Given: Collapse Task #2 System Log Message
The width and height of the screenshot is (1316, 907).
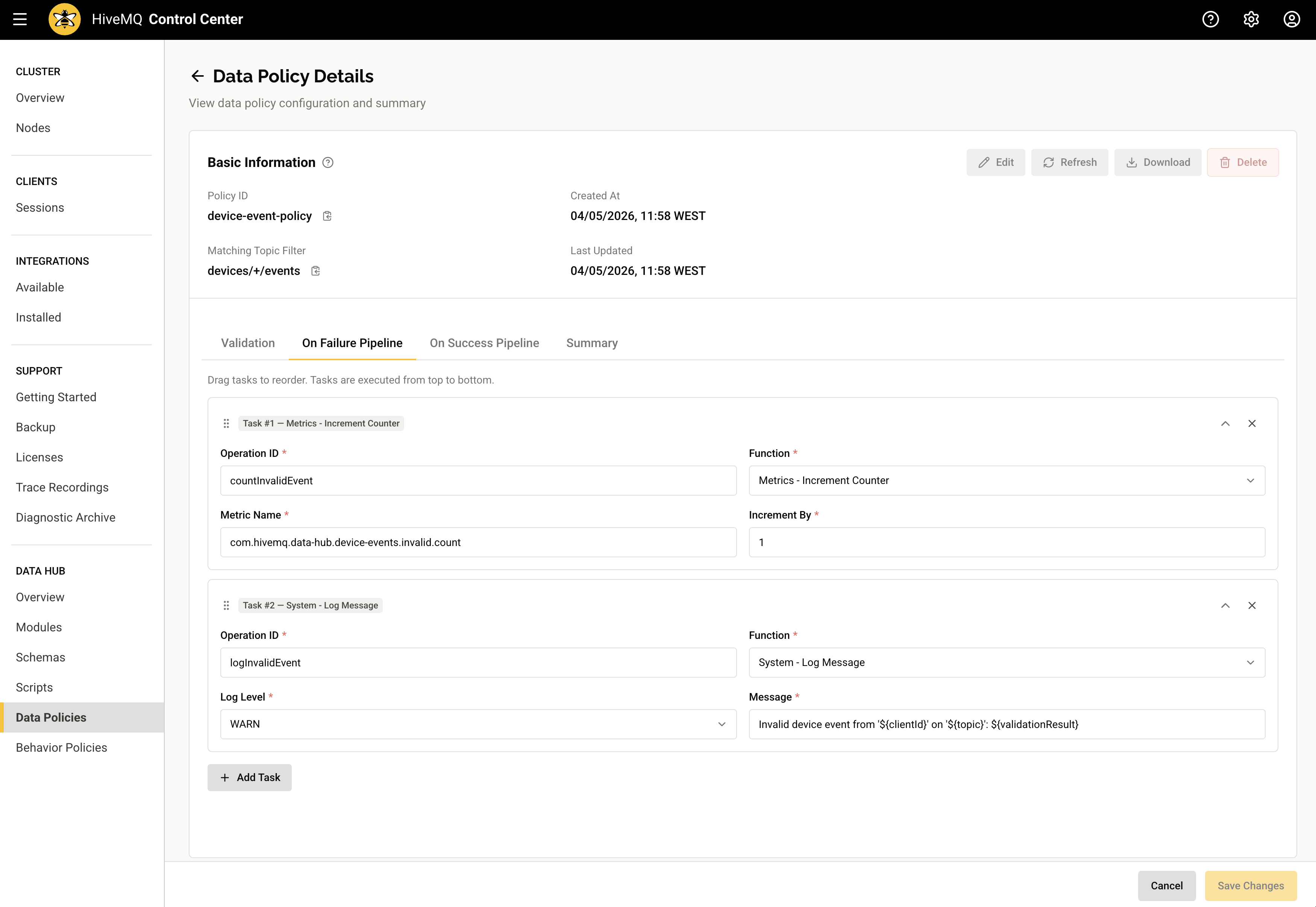Looking at the screenshot, I should click(x=1225, y=605).
